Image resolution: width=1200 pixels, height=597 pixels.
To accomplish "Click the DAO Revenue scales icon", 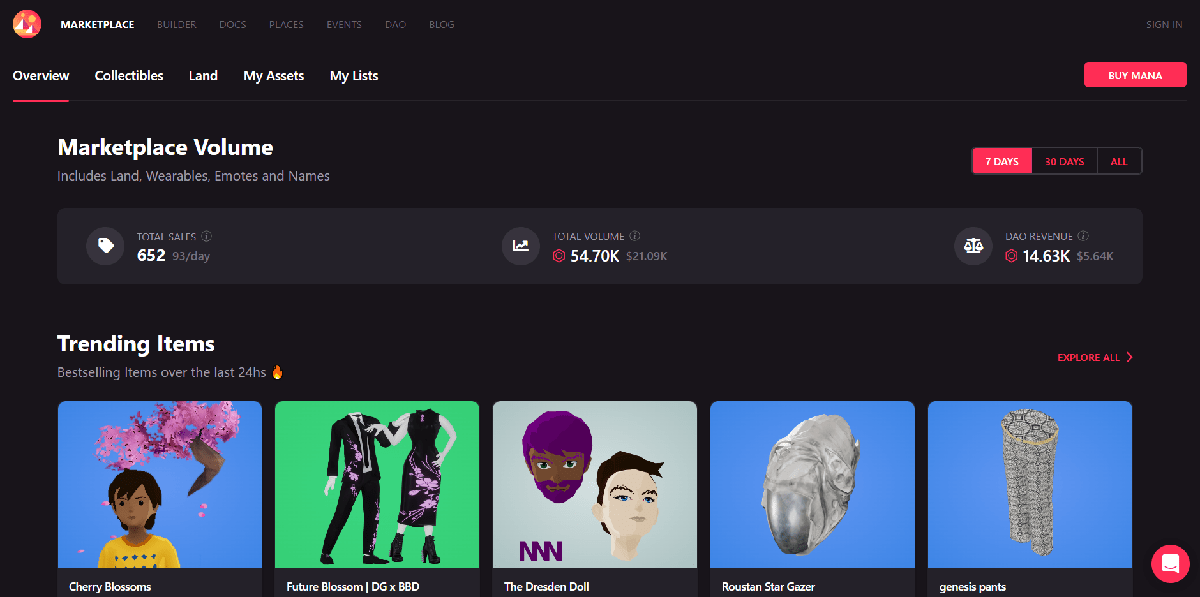I will (x=973, y=246).
